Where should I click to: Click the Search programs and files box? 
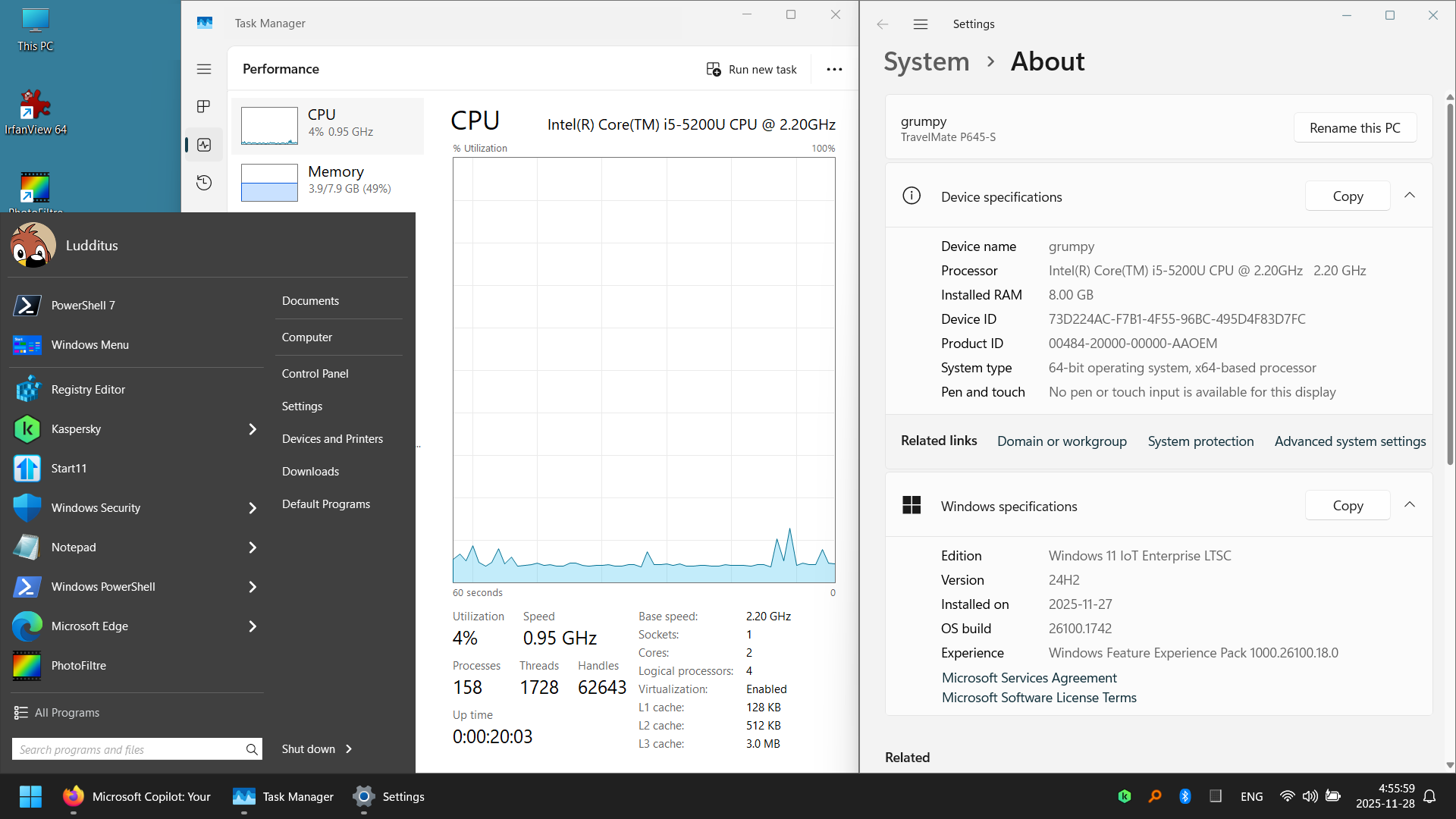[129, 749]
